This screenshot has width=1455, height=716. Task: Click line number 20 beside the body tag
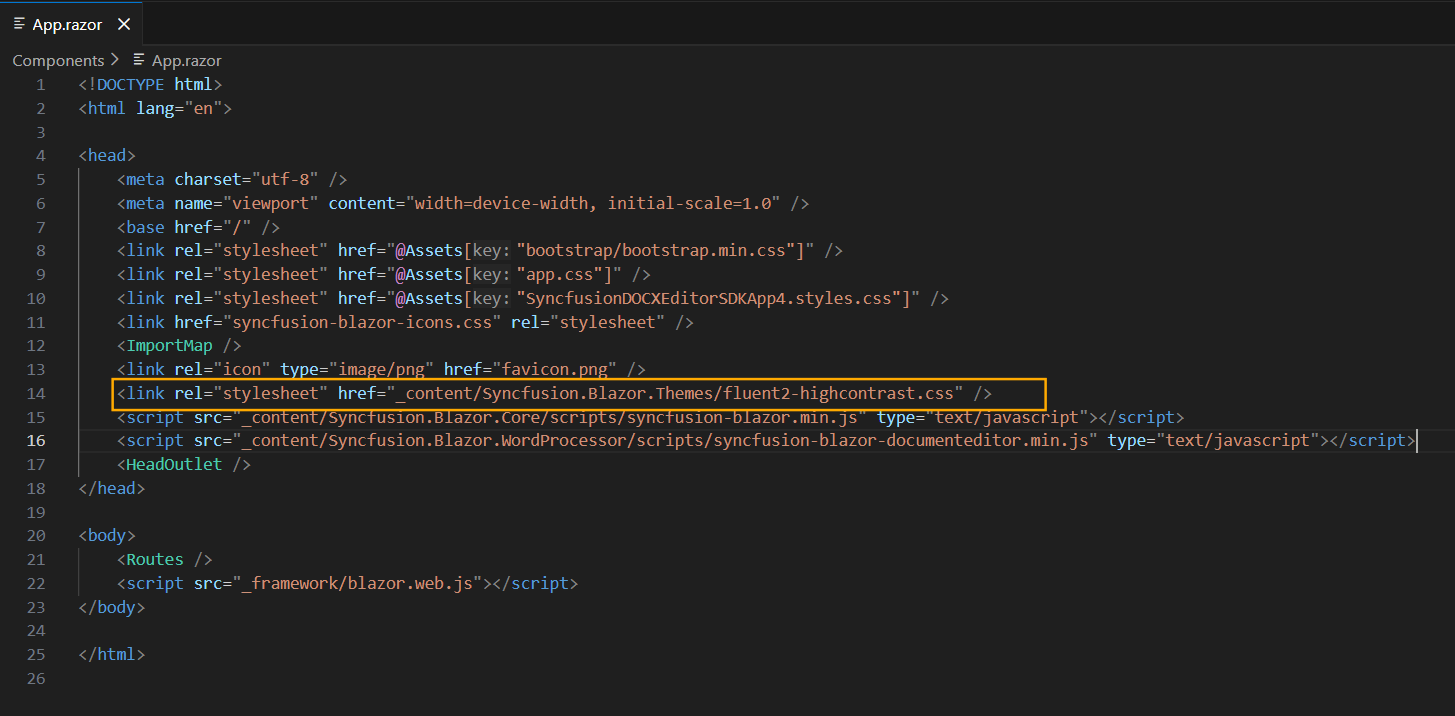(37, 535)
